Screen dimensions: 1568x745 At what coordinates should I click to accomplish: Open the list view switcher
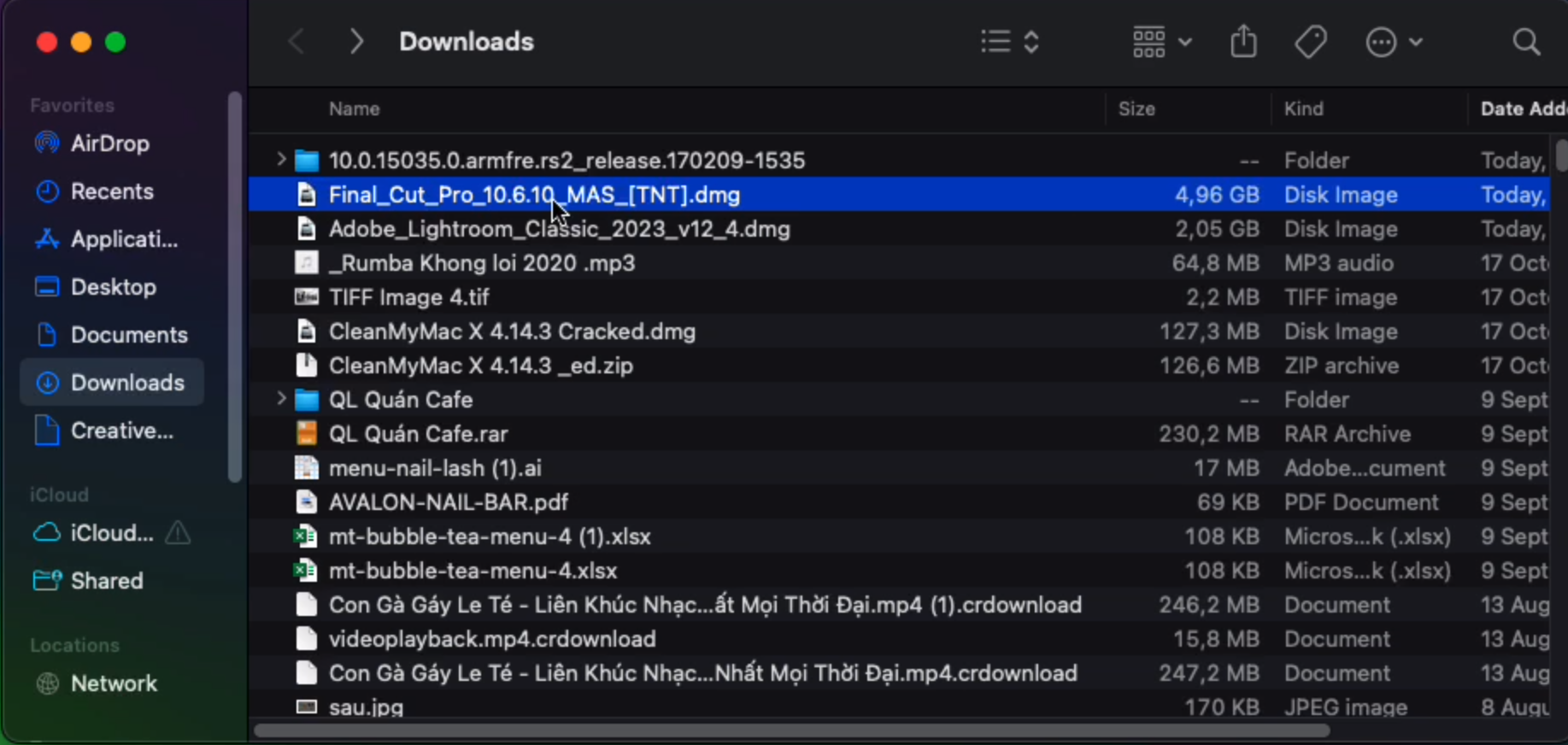click(x=1010, y=42)
